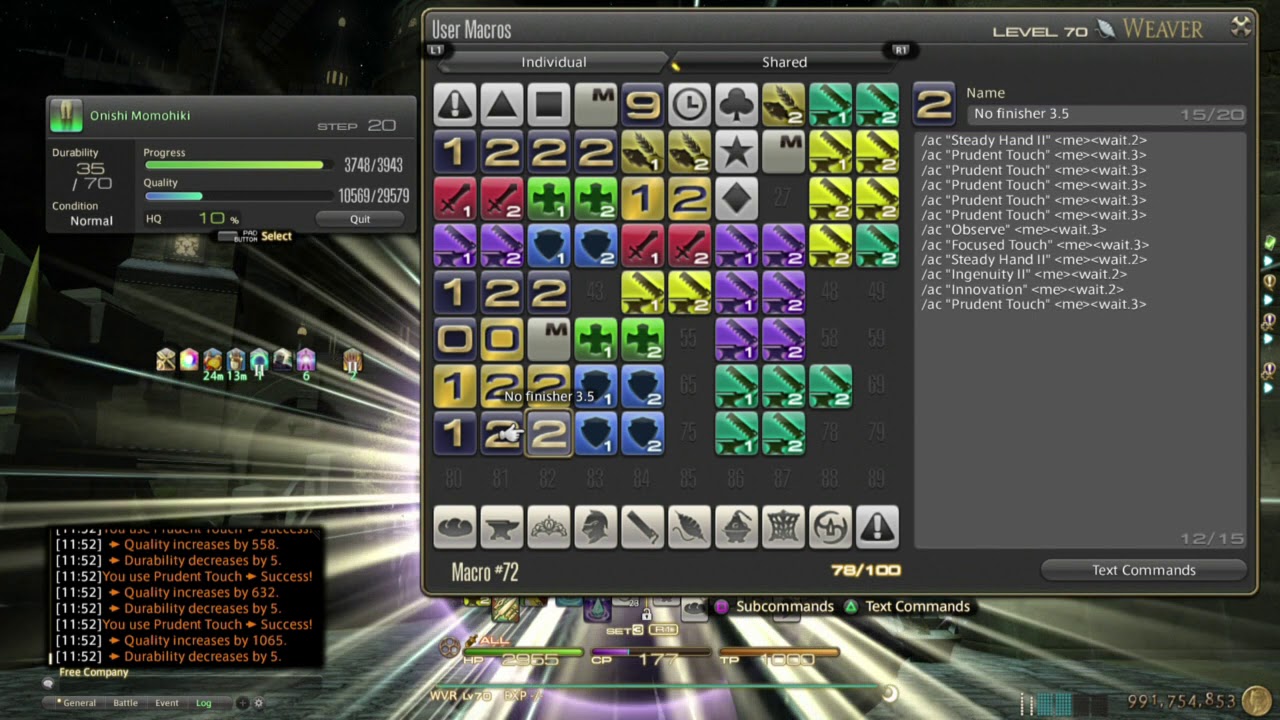This screenshot has width=1280, height=720.
Task: Click the status buff showing 13m
Action: [236, 360]
